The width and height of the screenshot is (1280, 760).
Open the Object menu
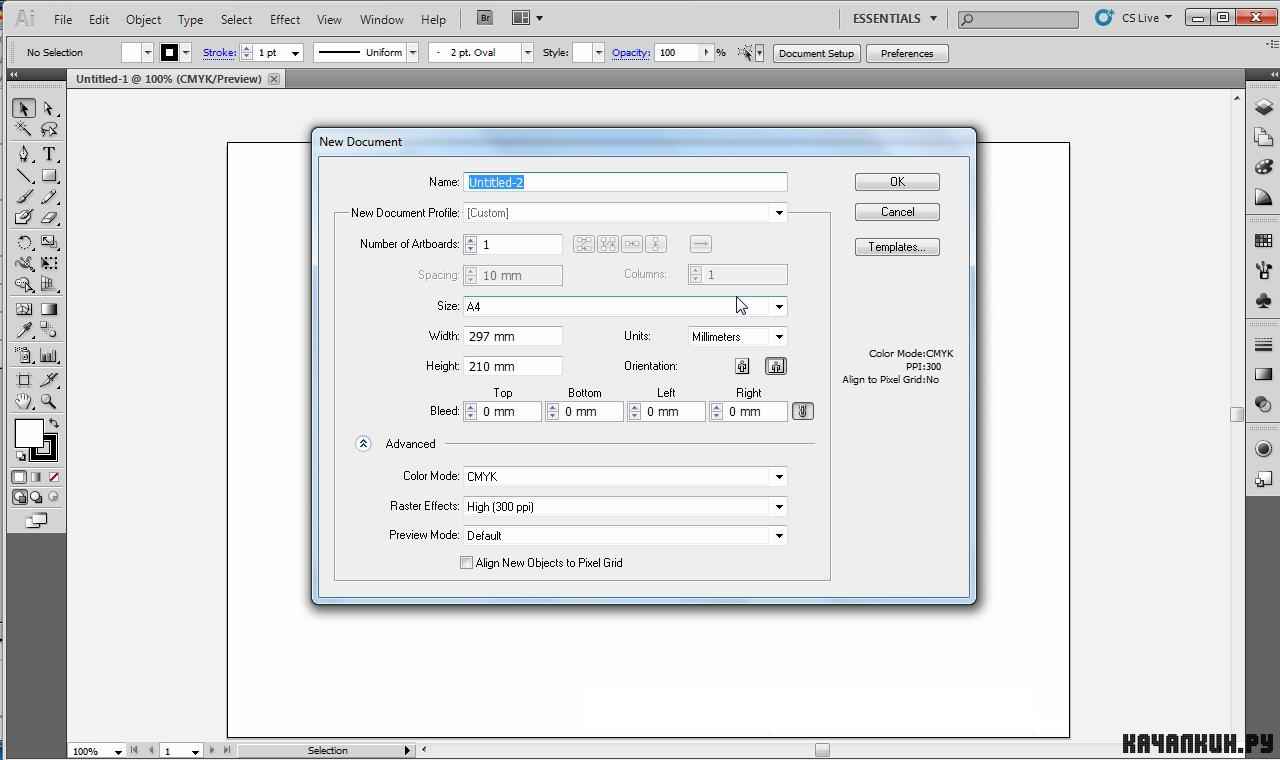click(143, 19)
